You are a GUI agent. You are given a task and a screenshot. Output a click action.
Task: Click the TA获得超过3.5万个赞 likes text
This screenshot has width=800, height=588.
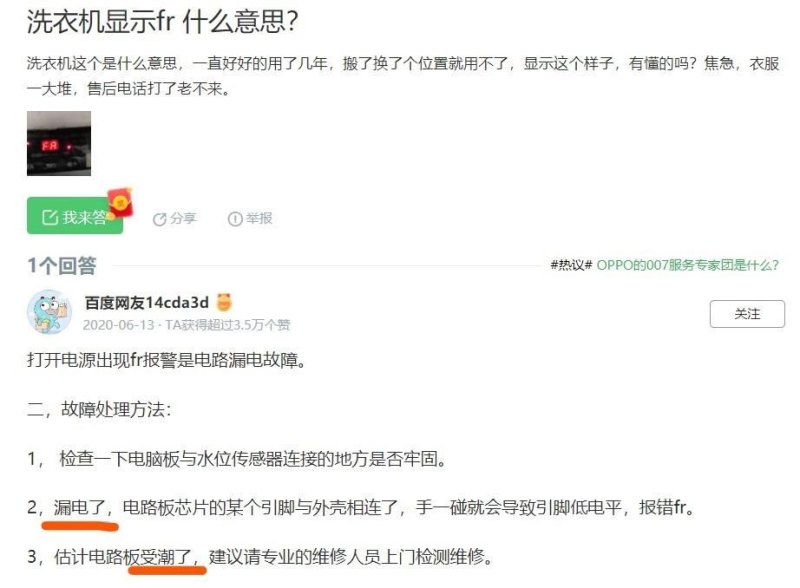point(228,325)
